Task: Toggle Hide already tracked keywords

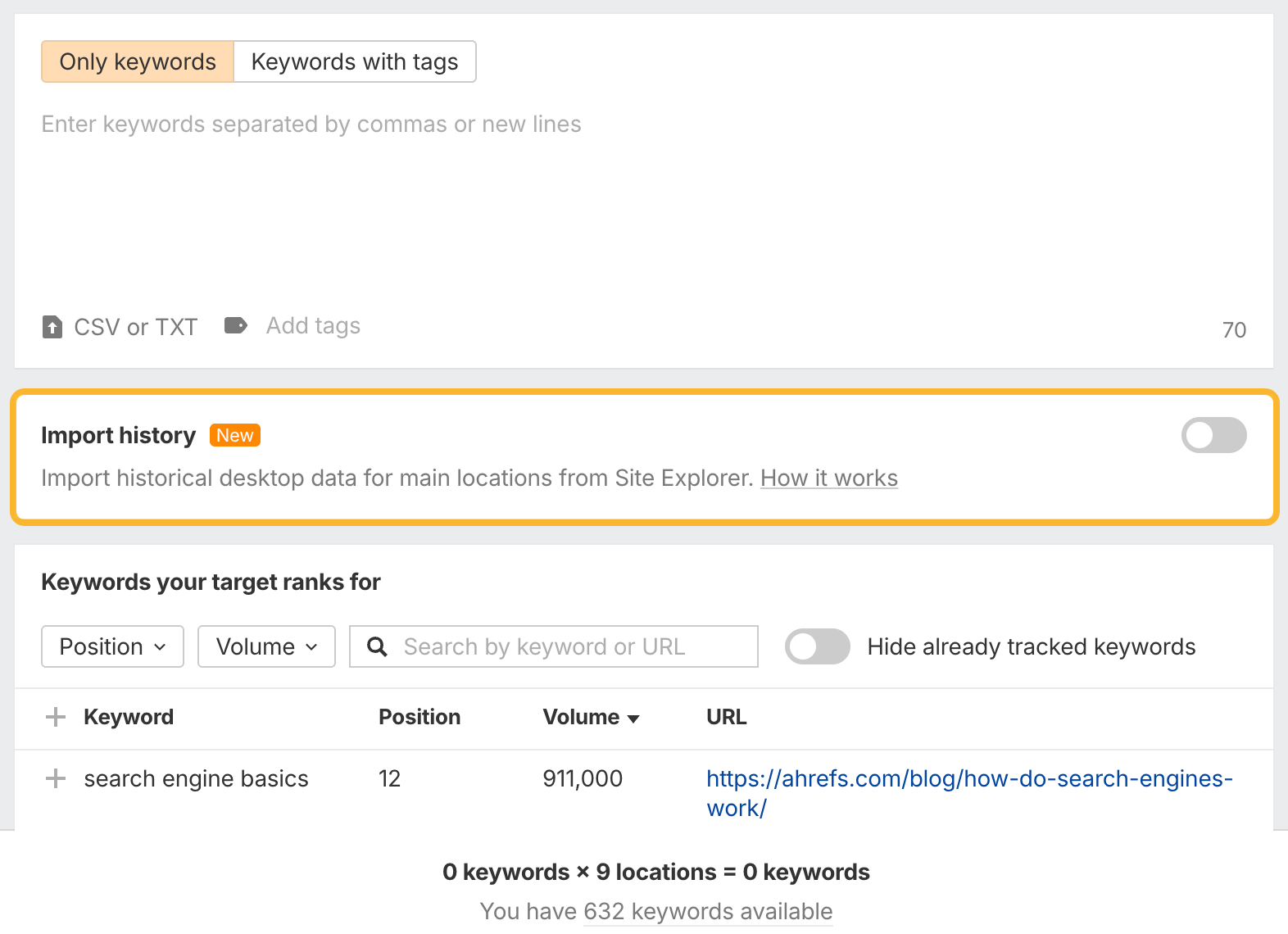Action: [817, 646]
